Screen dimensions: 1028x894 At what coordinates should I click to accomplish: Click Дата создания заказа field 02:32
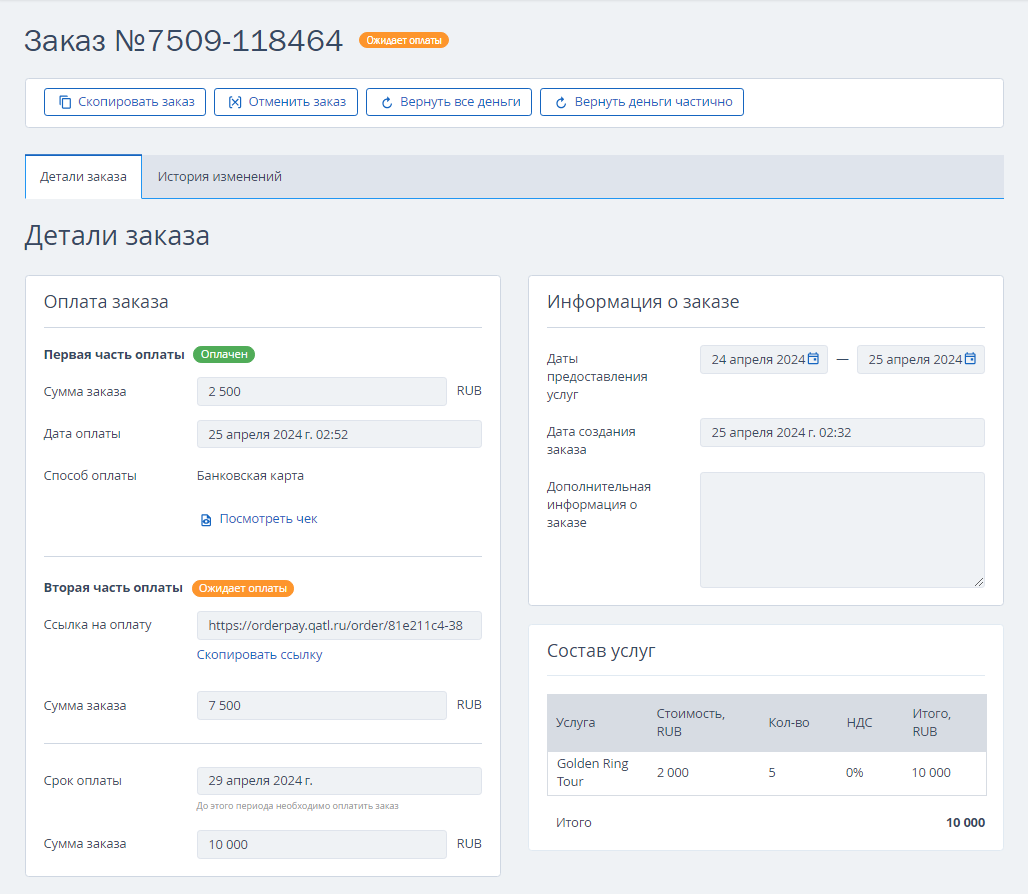842,433
